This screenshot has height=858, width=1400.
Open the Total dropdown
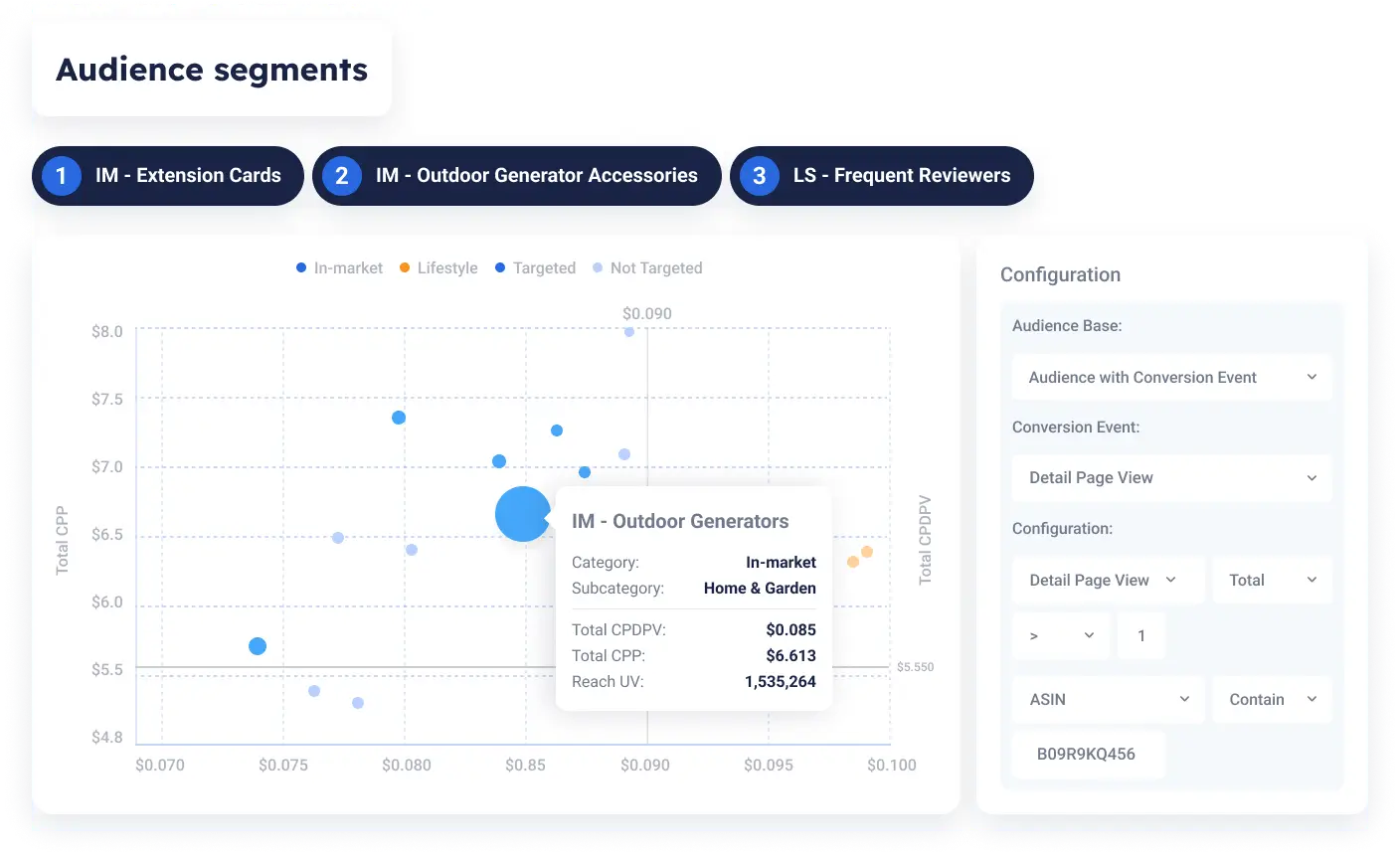(x=1272, y=581)
